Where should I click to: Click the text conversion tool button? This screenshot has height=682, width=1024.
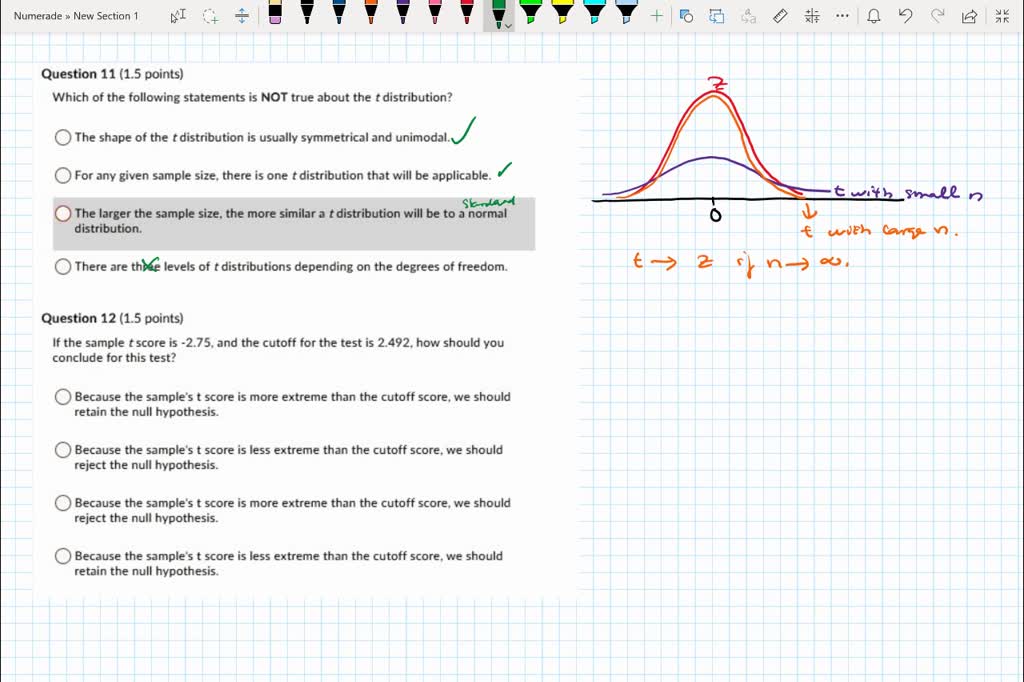[x=748, y=16]
